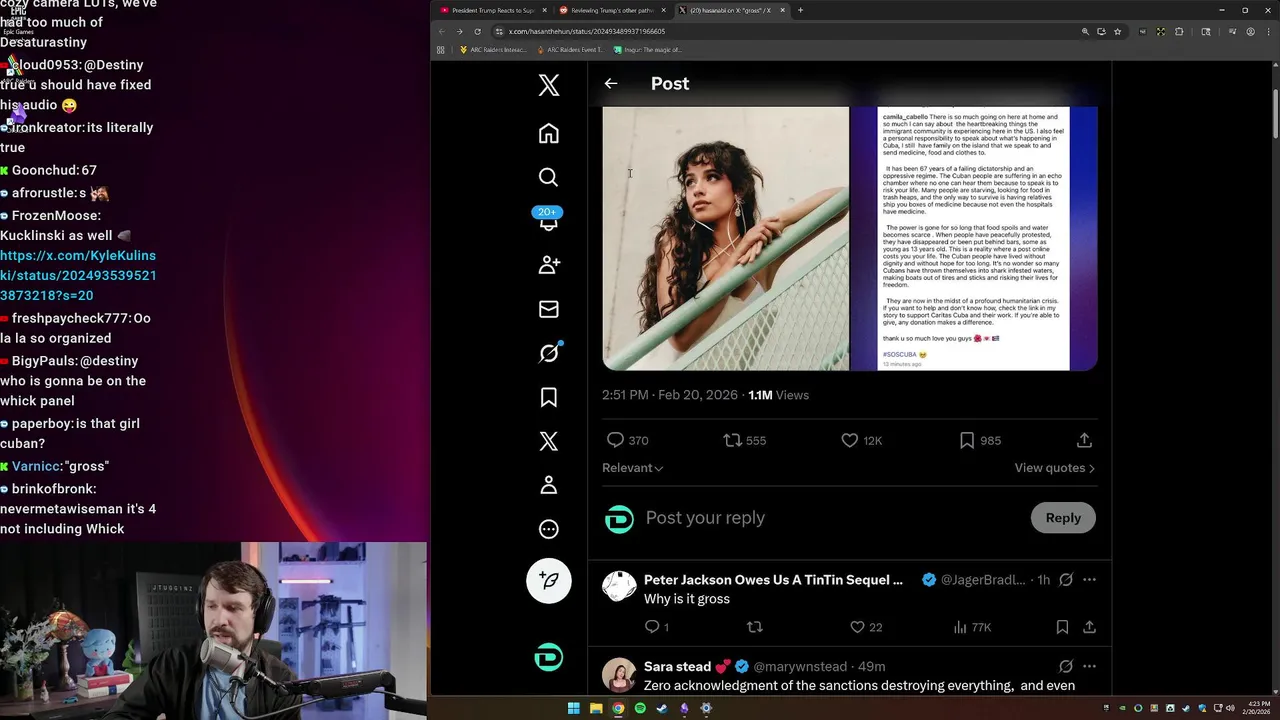Click the X logo at sidebar top
This screenshot has width=1280, height=720.
[548, 85]
